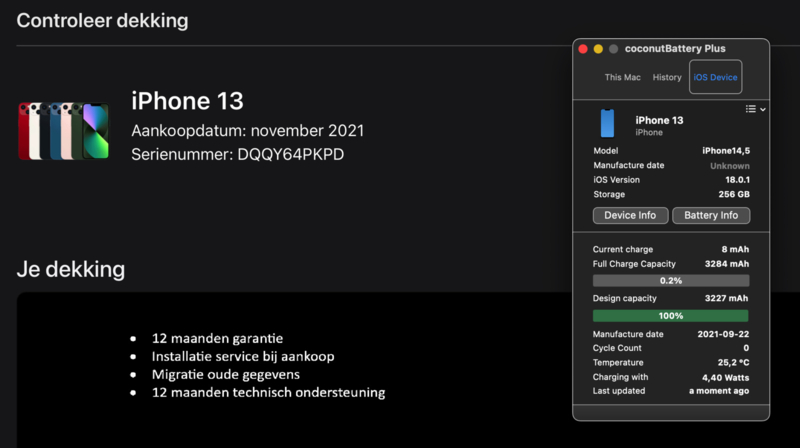Click Migratie oude gegevens bullet
Screen dimensions: 800x448
pyautogui.click(x=226, y=375)
